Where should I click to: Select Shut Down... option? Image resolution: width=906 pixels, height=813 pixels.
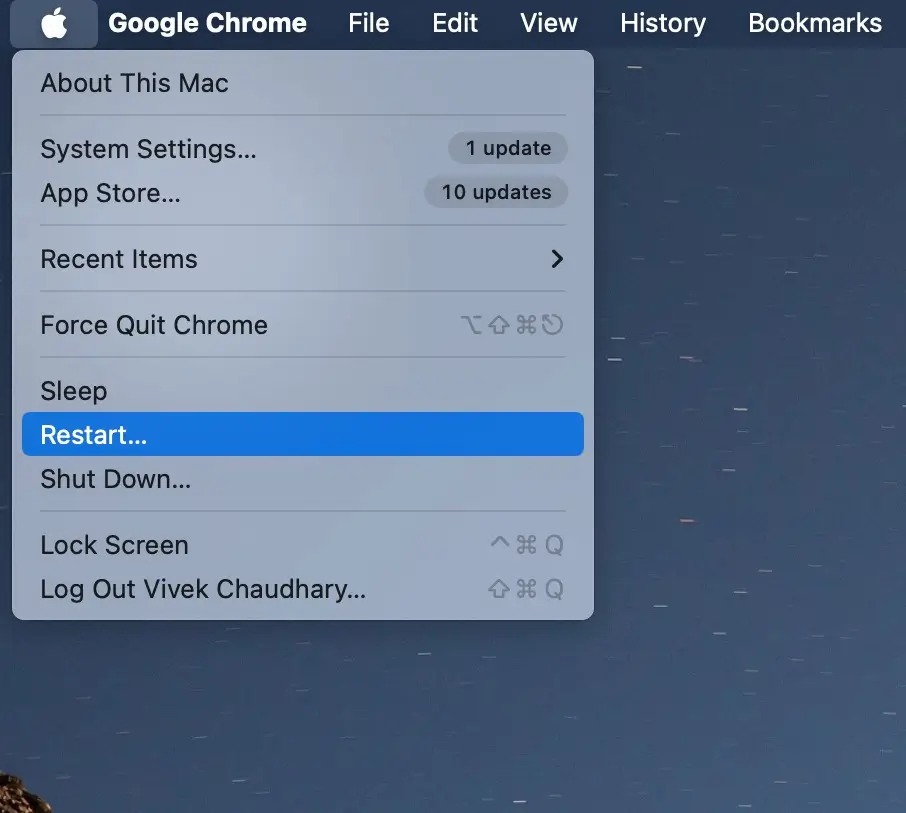click(303, 478)
